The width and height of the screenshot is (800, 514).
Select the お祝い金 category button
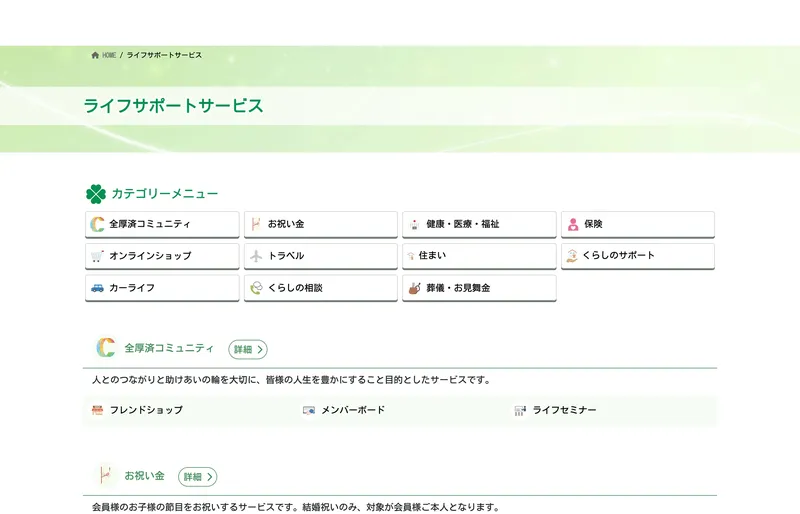(x=321, y=224)
